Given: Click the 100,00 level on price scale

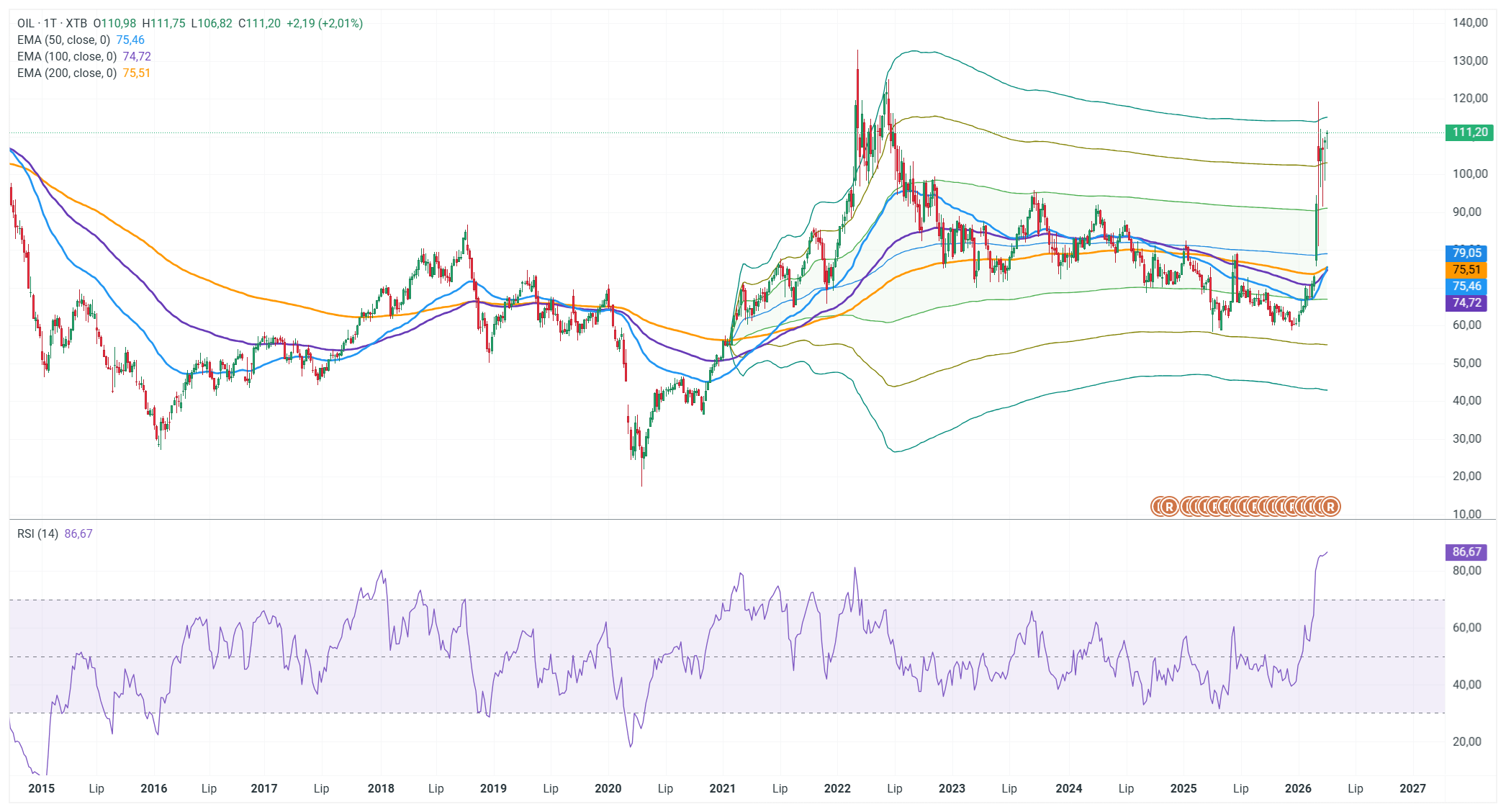Looking at the screenshot, I should coord(1470,173).
